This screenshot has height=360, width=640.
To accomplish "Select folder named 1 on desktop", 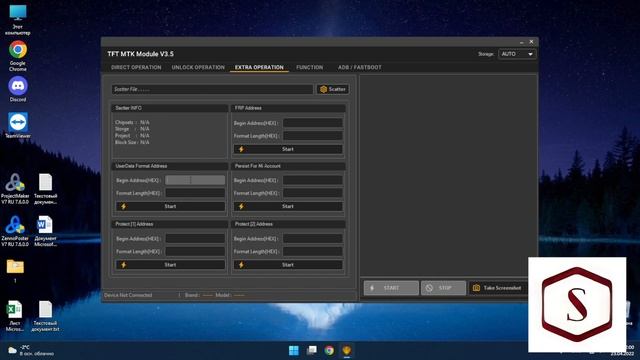I will pyautogui.click(x=15, y=271).
